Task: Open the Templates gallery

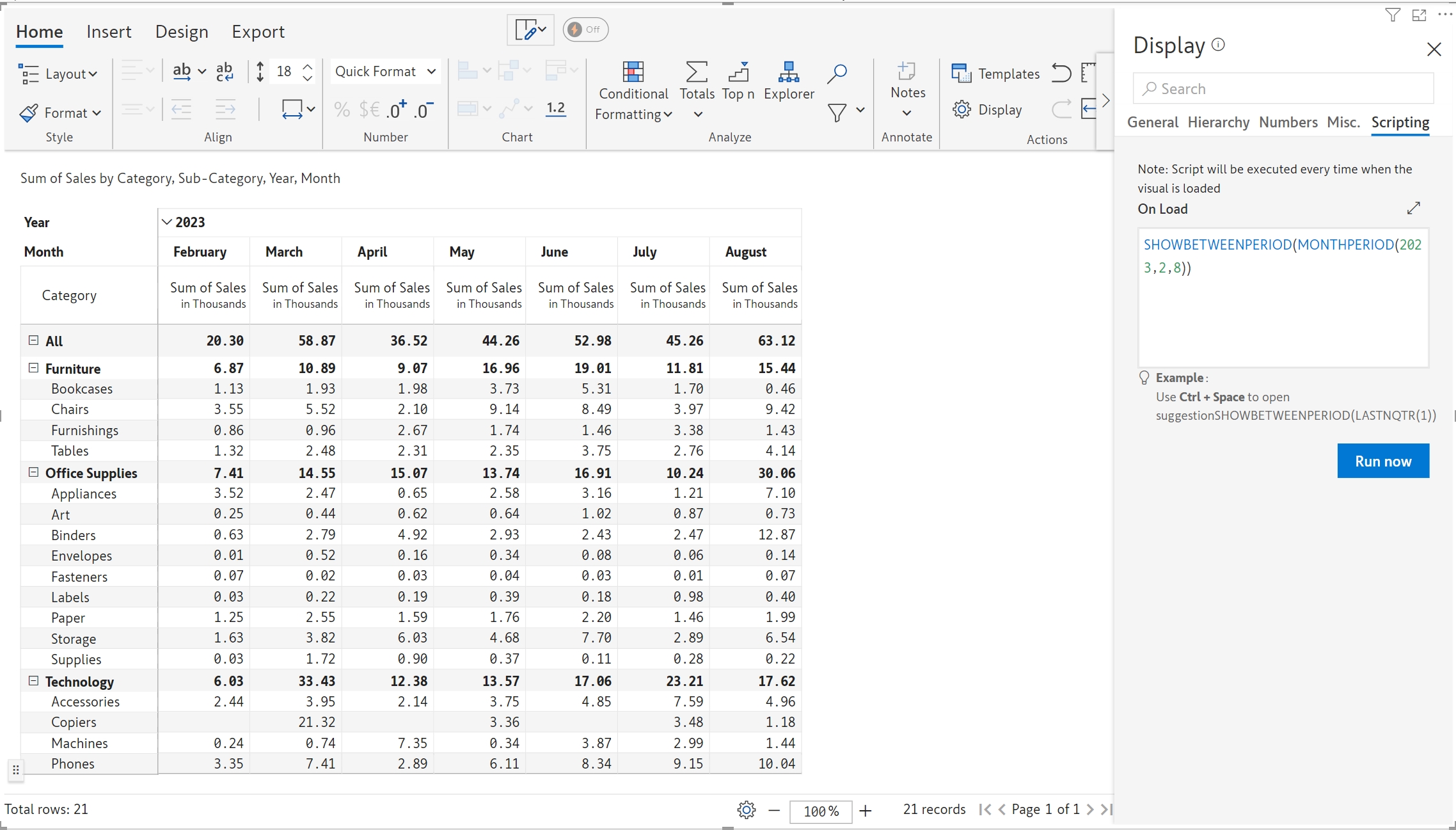Action: 995,74
